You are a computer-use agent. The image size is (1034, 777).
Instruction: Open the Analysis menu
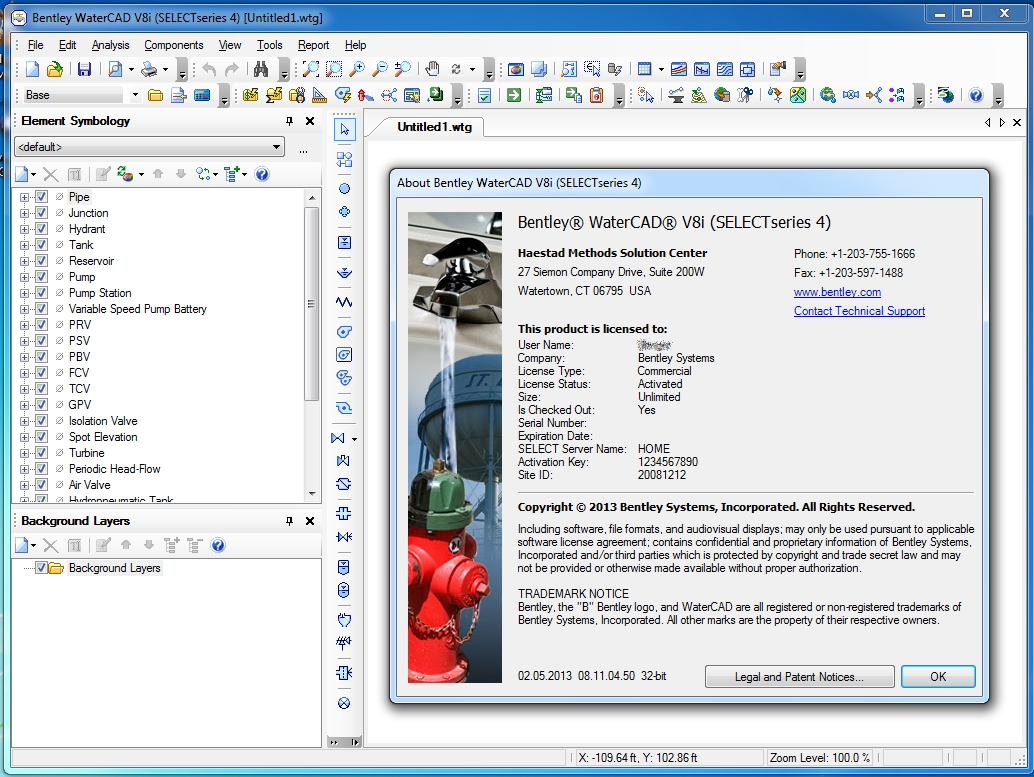point(110,45)
